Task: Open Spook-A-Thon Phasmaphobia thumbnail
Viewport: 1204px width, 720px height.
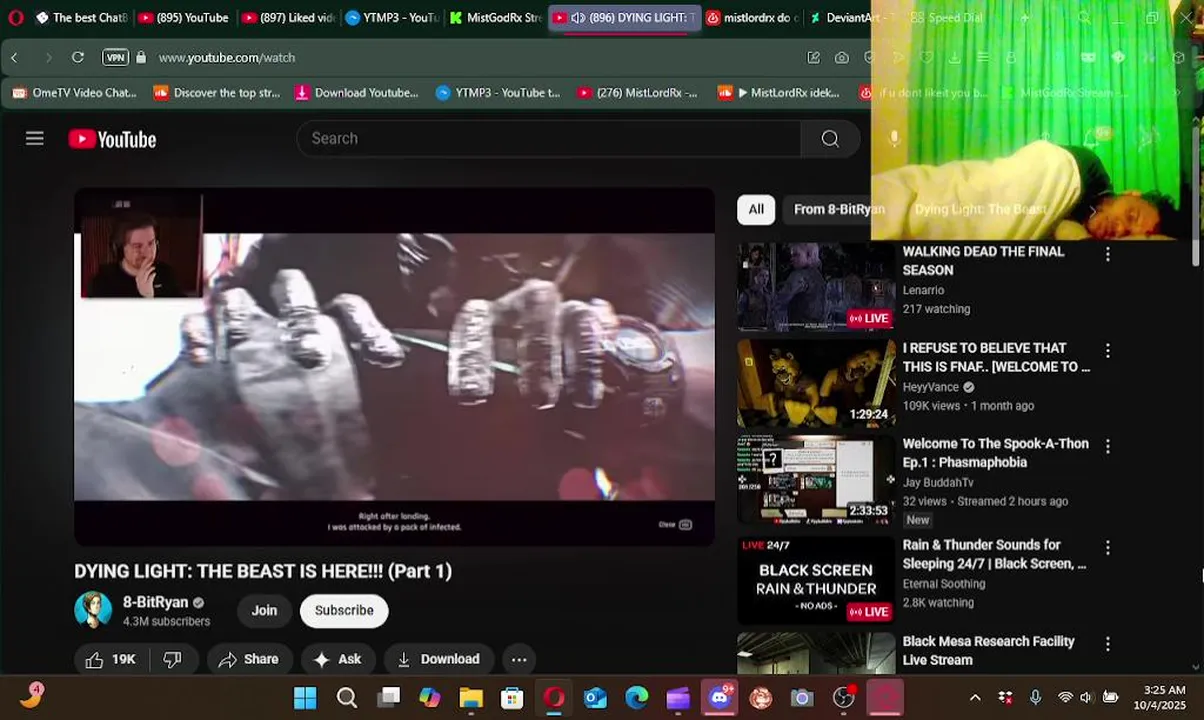Action: tap(816, 480)
